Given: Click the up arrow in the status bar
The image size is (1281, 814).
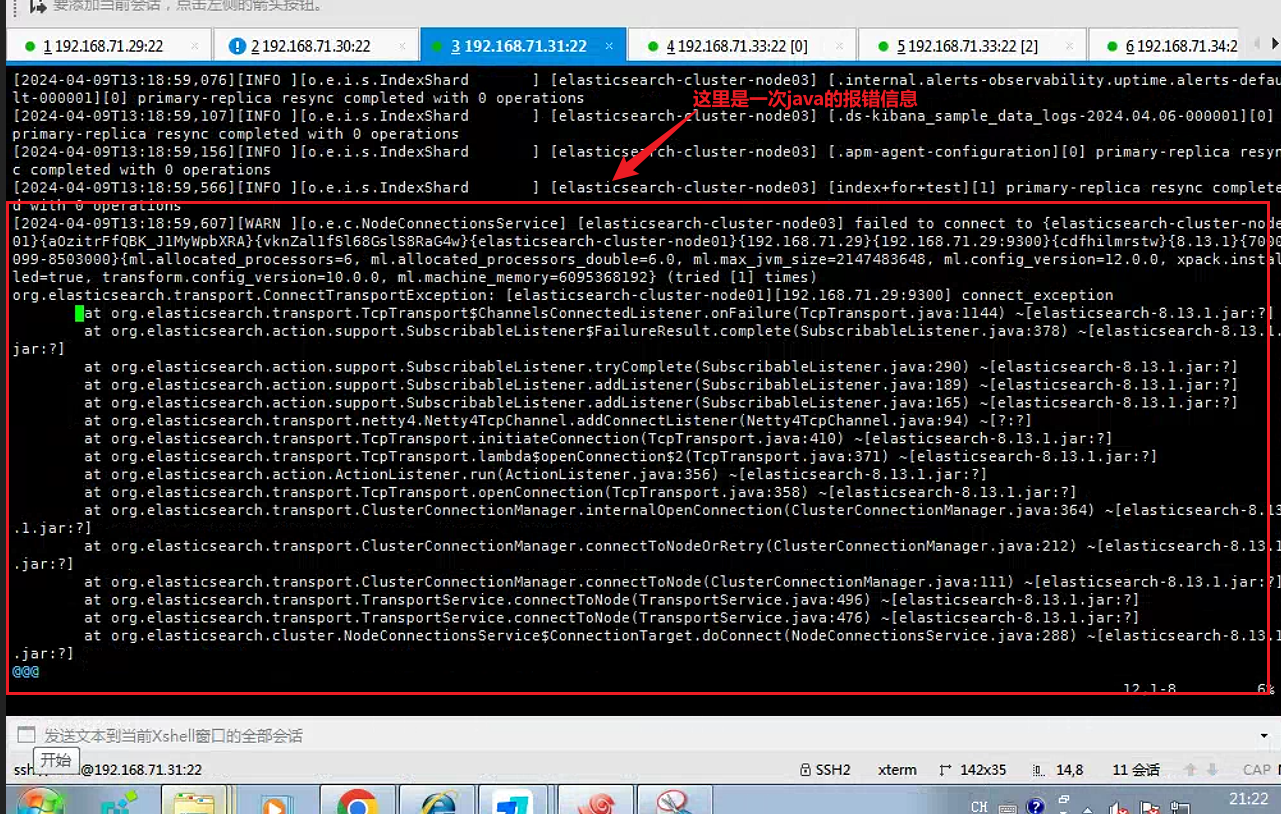Looking at the screenshot, I should [x=1190, y=769].
